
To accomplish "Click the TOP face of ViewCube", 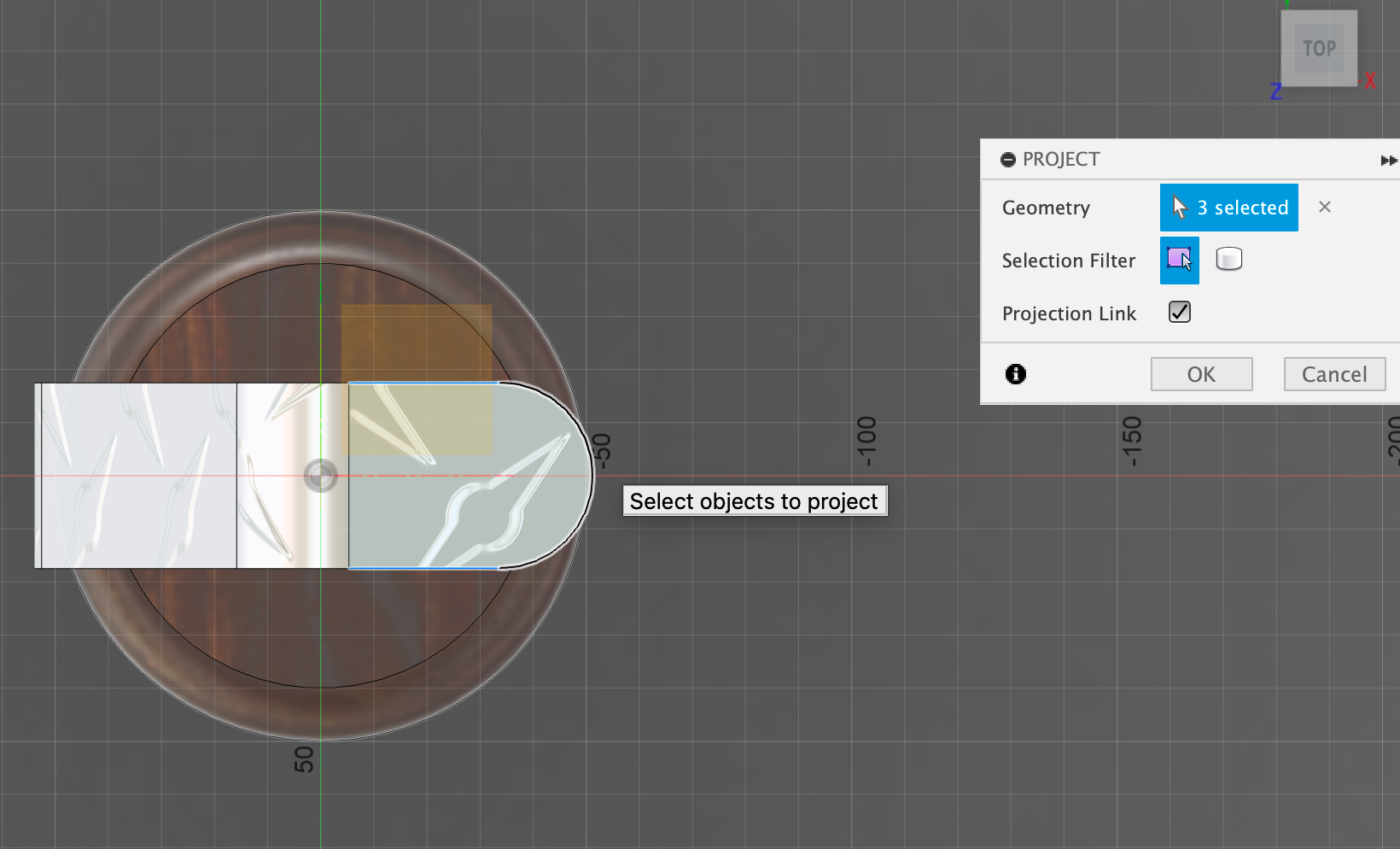I will point(1319,49).
